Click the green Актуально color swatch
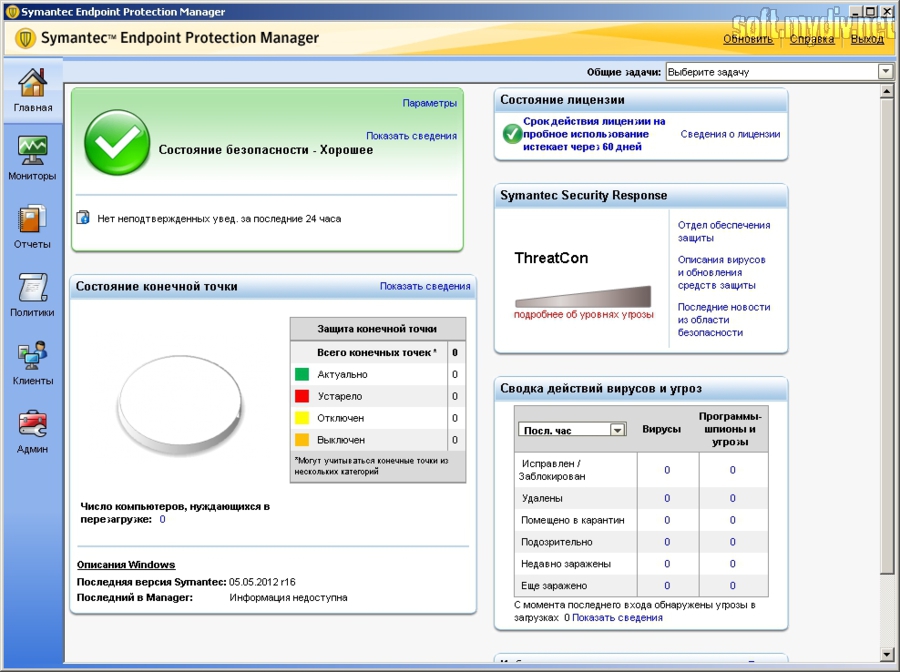Image resolution: width=900 pixels, height=672 pixels. (302, 374)
